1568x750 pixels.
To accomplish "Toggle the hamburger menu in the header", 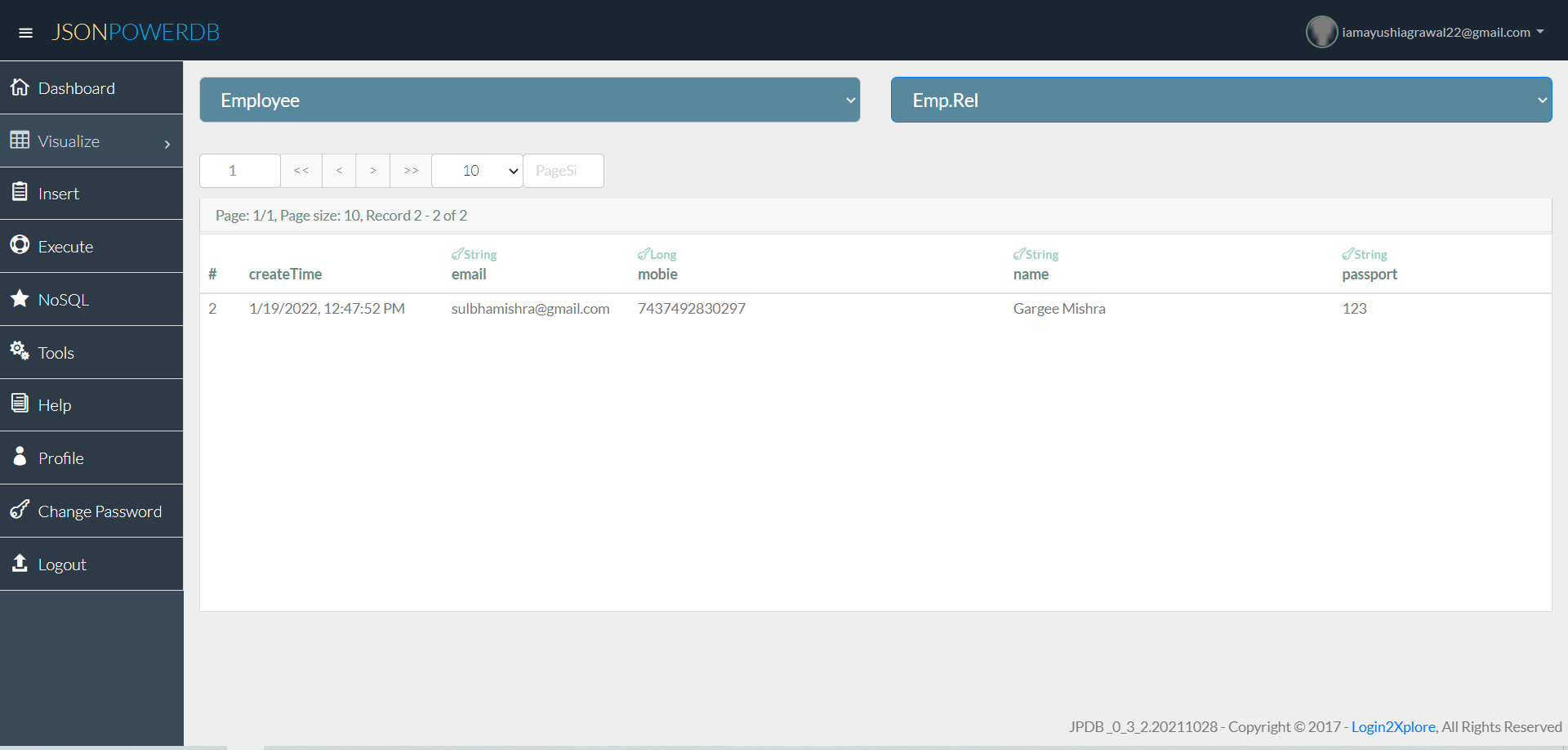I will pyautogui.click(x=26, y=32).
